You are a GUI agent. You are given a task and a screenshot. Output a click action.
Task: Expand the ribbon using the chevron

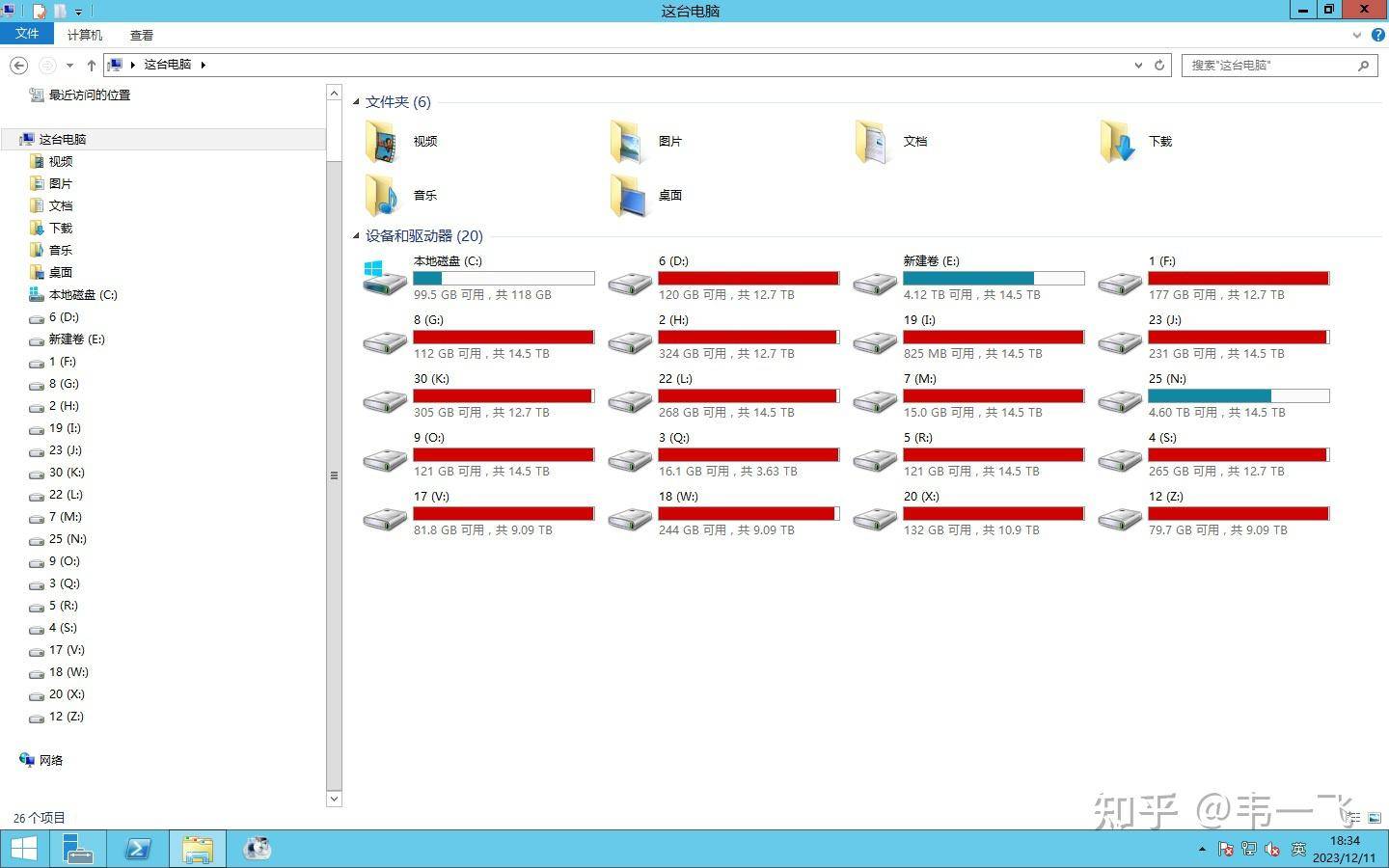coord(1357,35)
